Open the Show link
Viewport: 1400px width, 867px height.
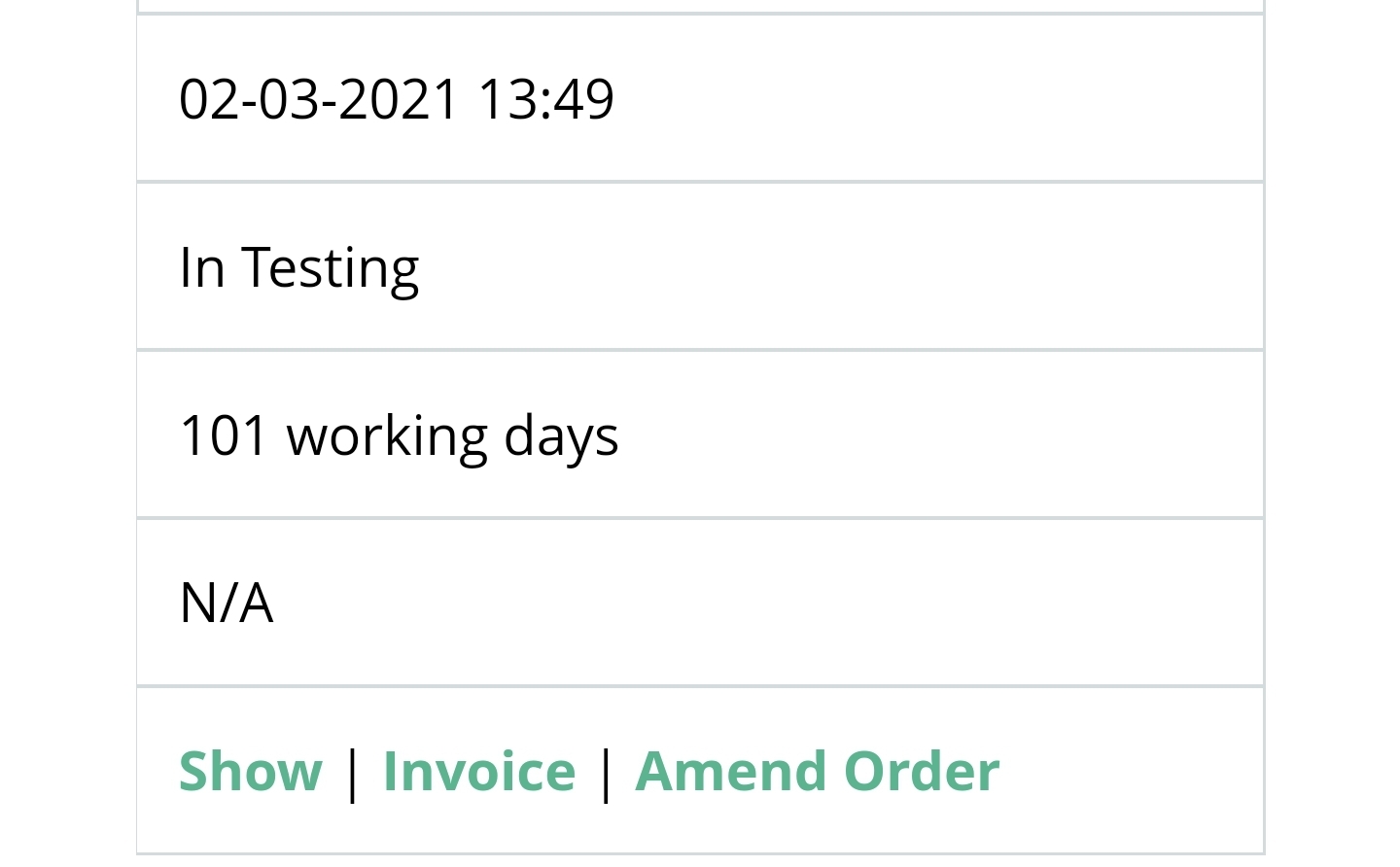[x=250, y=771]
